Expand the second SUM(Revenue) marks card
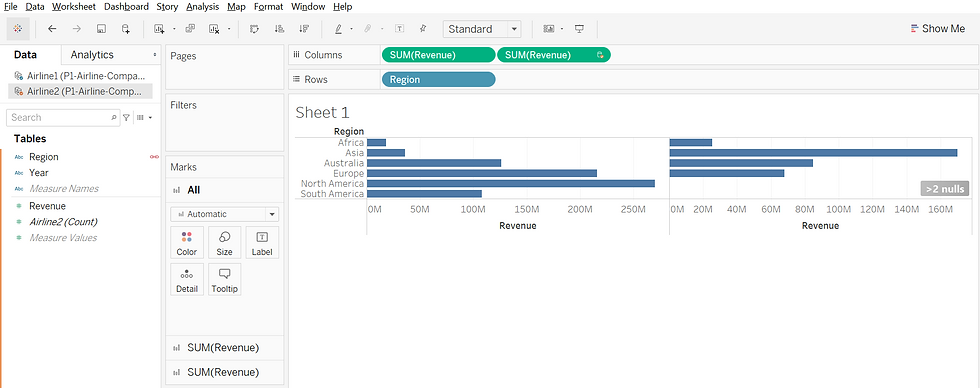Viewport: 980px width, 388px height. click(x=224, y=372)
